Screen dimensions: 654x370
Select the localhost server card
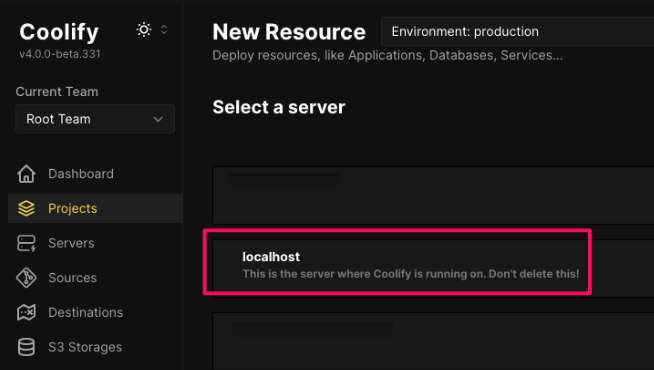[x=433, y=268]
